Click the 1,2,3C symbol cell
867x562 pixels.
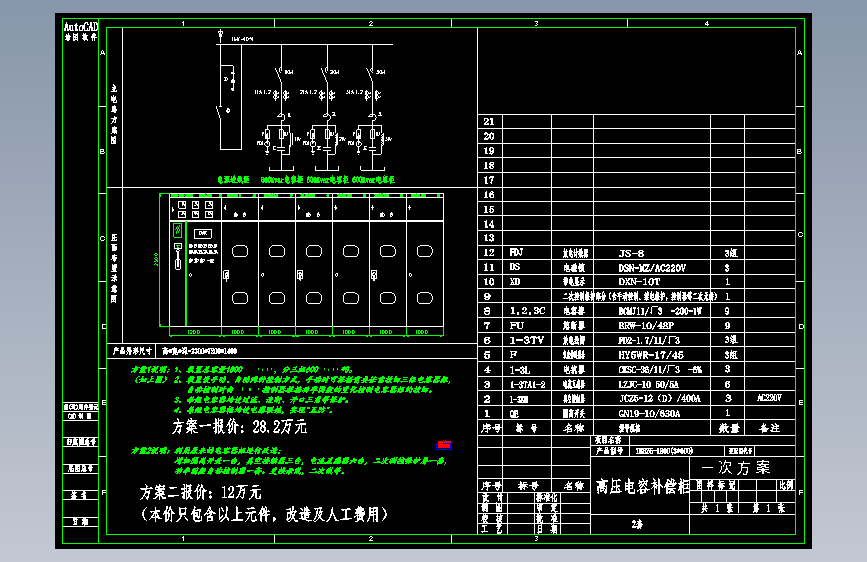pyautogui.click(x=527, y=311)
